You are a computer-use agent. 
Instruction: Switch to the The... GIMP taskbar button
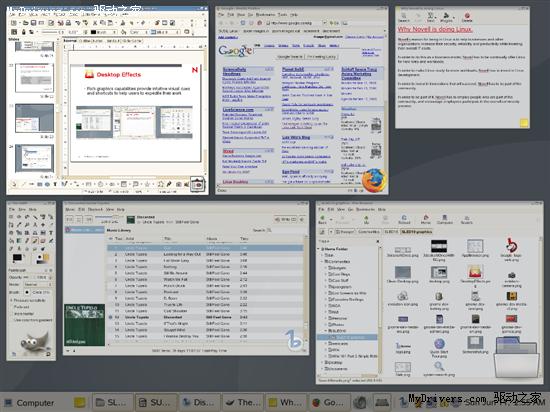pos(243,403)
